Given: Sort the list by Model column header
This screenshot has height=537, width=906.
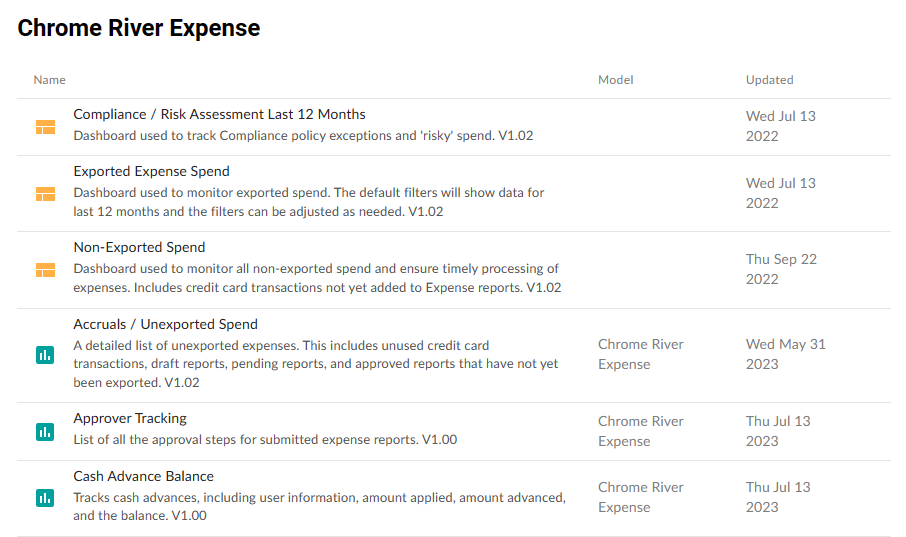Looking at the screenshot, I should [x=615, y=80].
